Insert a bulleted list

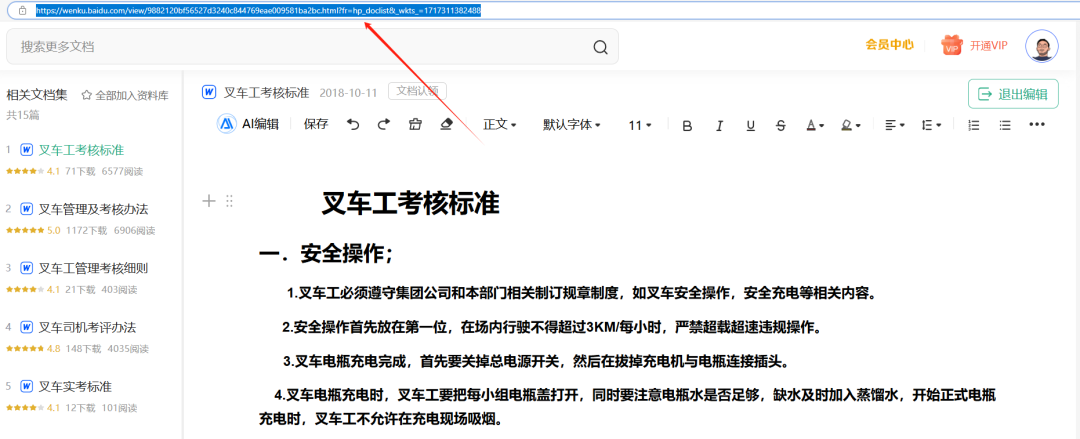pos(1005,125)
